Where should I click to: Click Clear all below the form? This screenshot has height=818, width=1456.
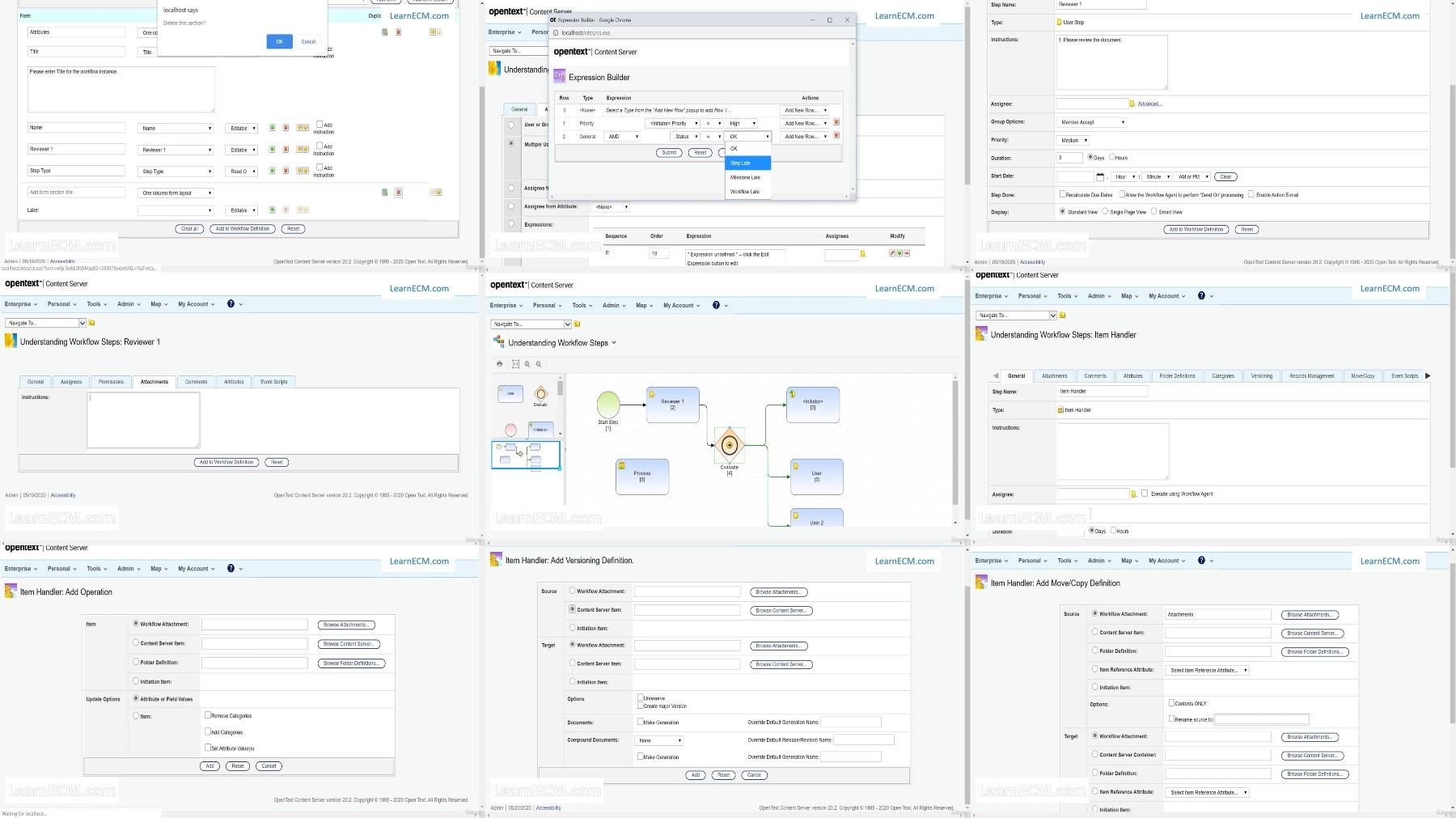189,229
